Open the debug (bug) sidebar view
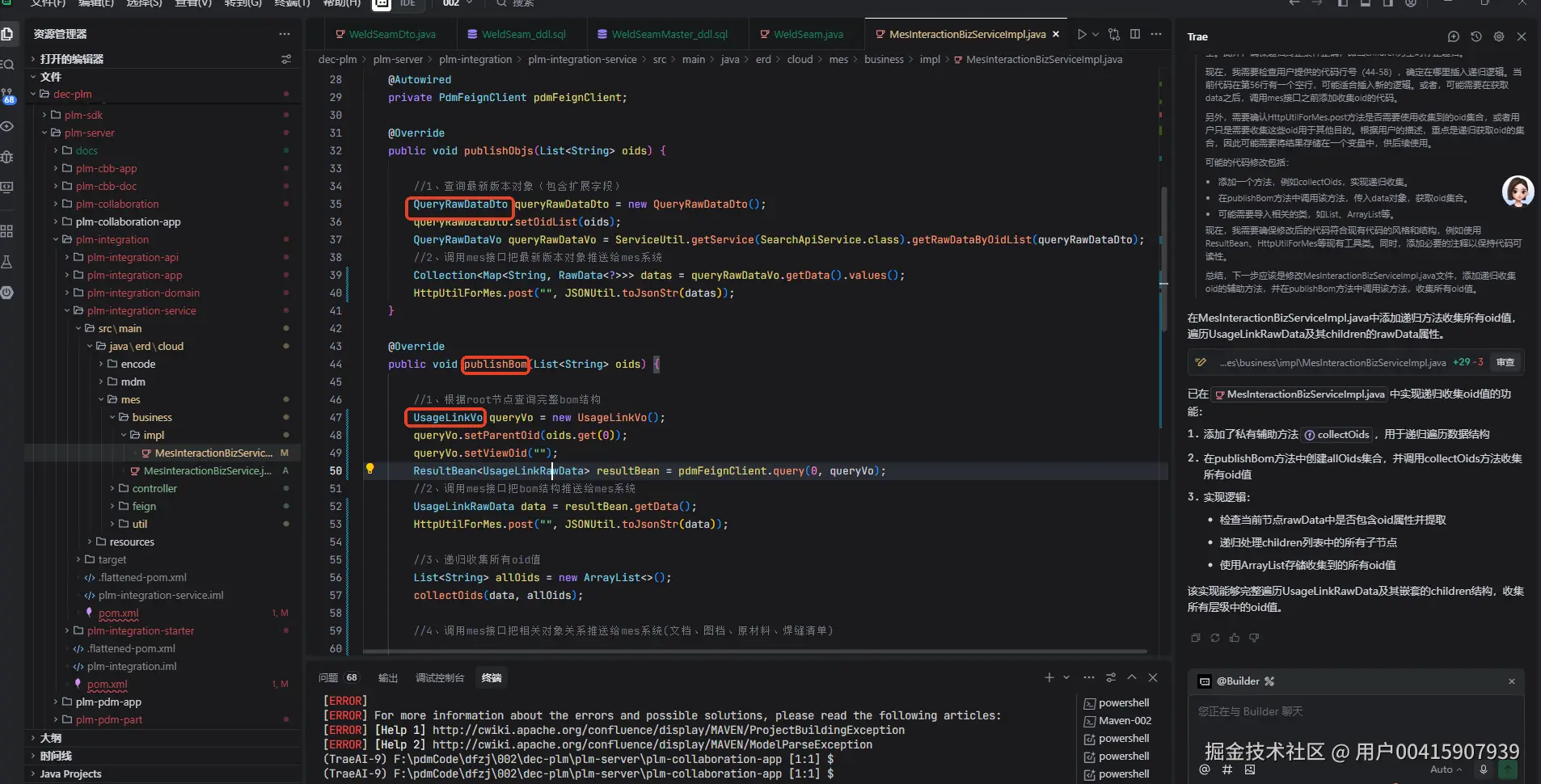Screen dimensions: 1541x784 [7, 157]
